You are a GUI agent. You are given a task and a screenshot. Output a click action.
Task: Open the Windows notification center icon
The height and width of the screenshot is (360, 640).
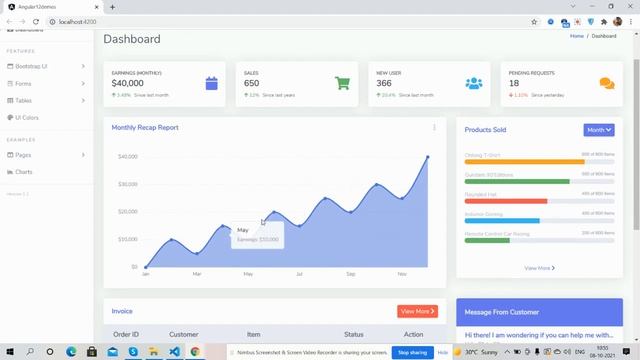(x=627, y=351)
